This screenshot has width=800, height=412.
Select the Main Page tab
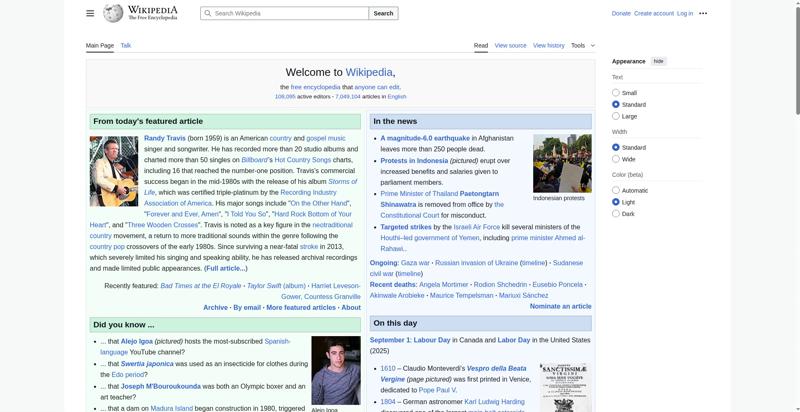[99, 45]
